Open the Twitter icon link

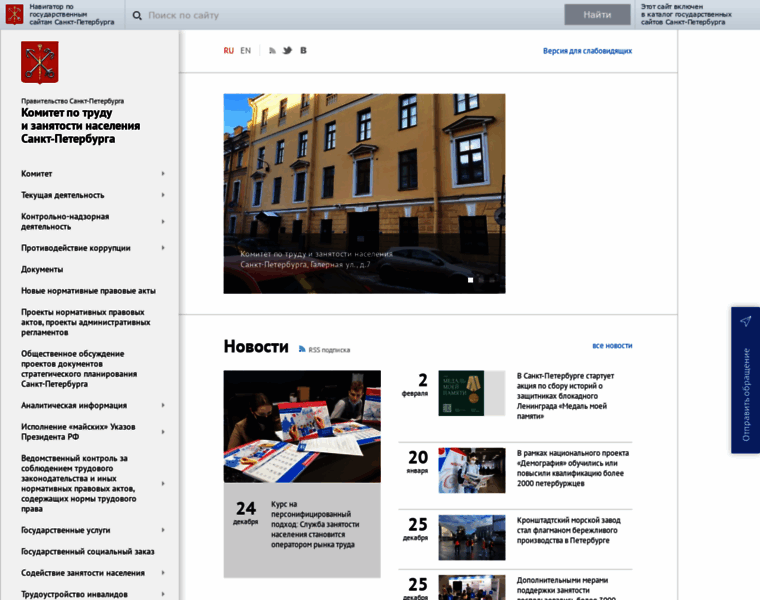click(287, 50)
